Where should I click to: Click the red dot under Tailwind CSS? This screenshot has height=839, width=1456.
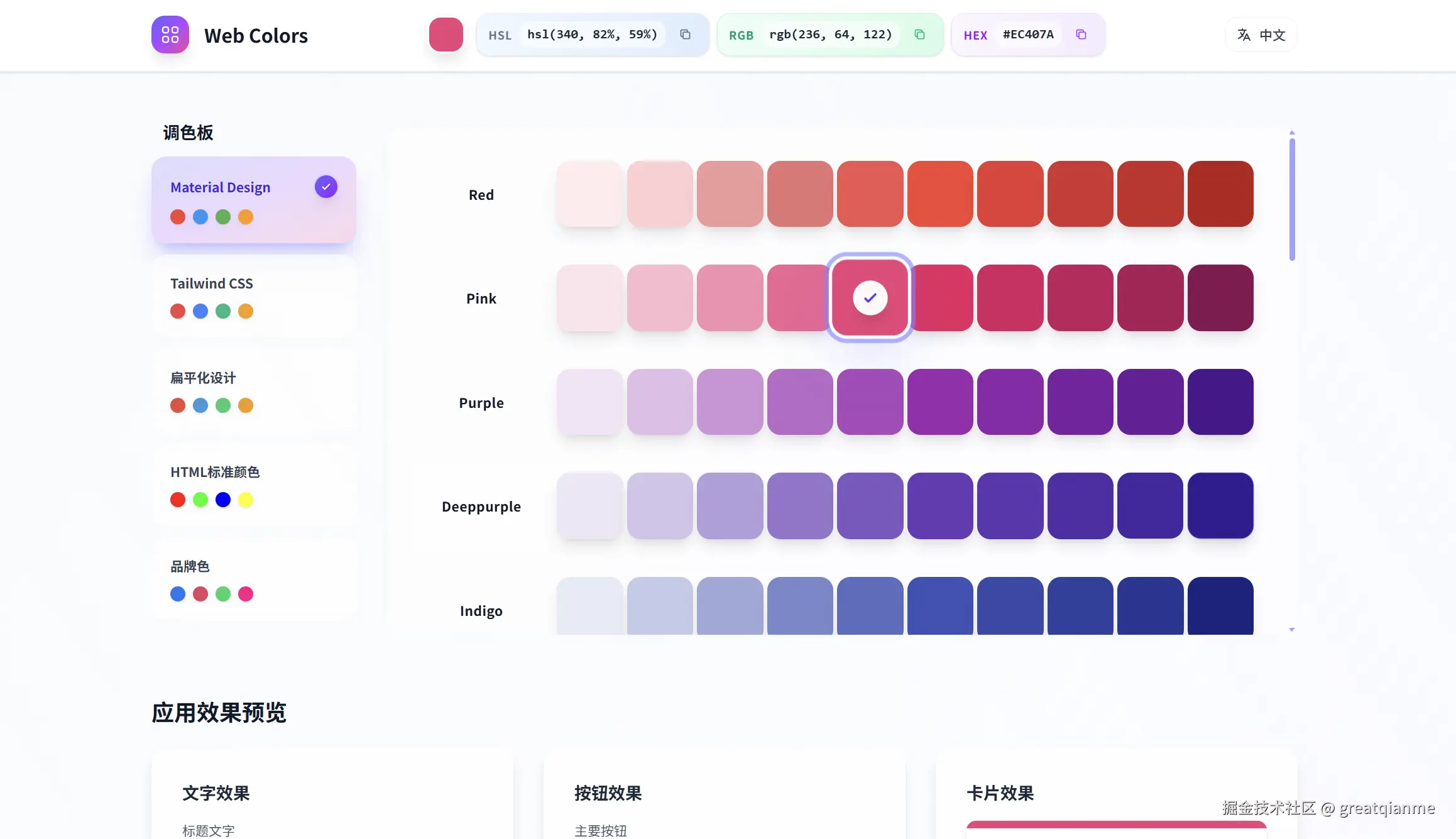click(x=178, y=311)
